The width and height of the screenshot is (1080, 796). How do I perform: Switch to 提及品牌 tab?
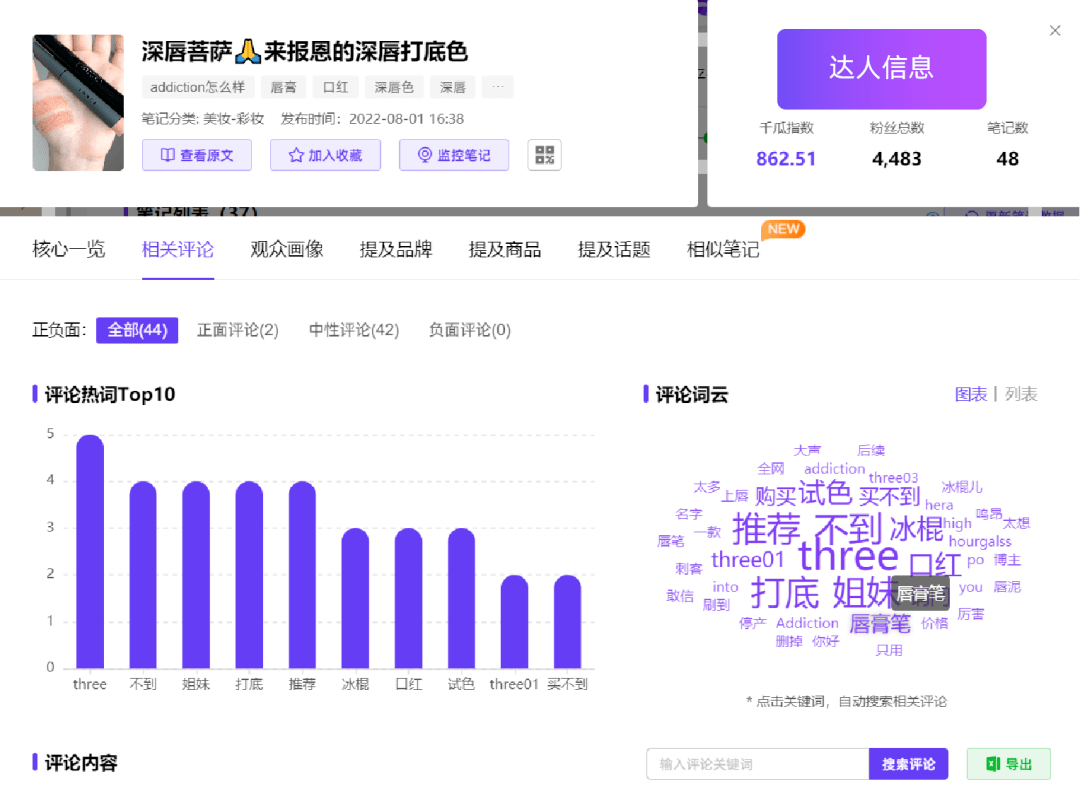click(x=396, y=249)
